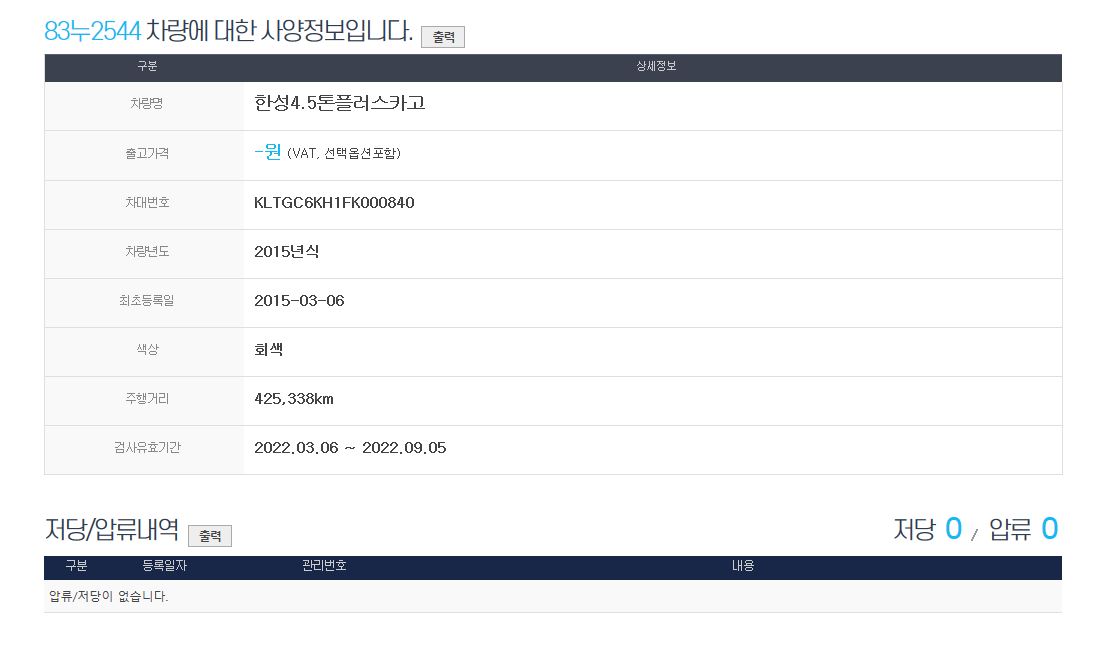
Task: Click the vehicle color value 회색
Action: click(270, 350)
